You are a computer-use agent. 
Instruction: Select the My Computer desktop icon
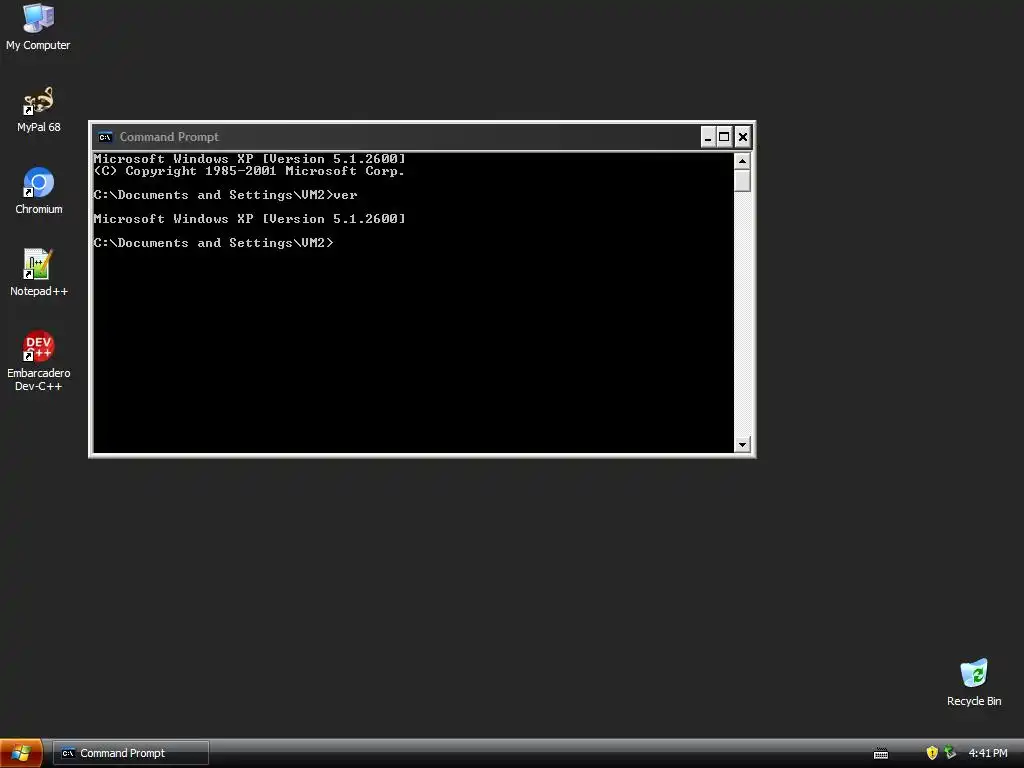(x=38, y=27)
